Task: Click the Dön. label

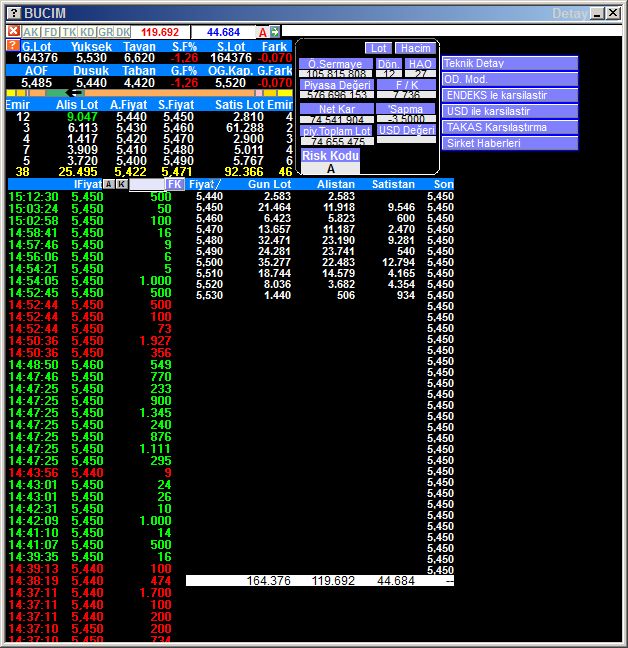Action: (x=388, y=64)
